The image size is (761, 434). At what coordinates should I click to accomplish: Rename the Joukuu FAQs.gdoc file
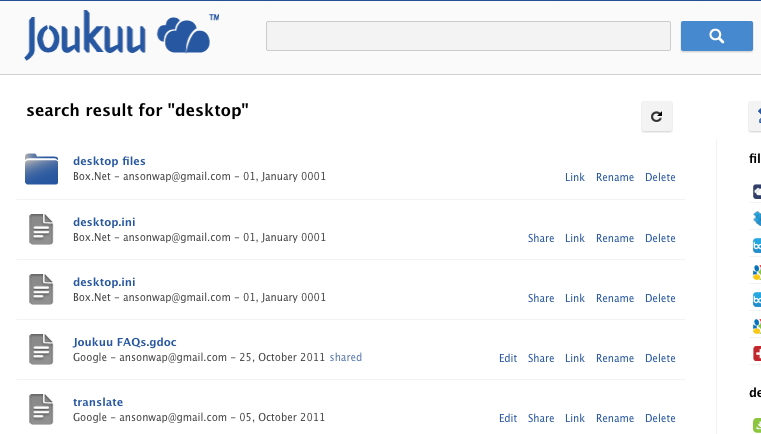click(x=615, y=358)
